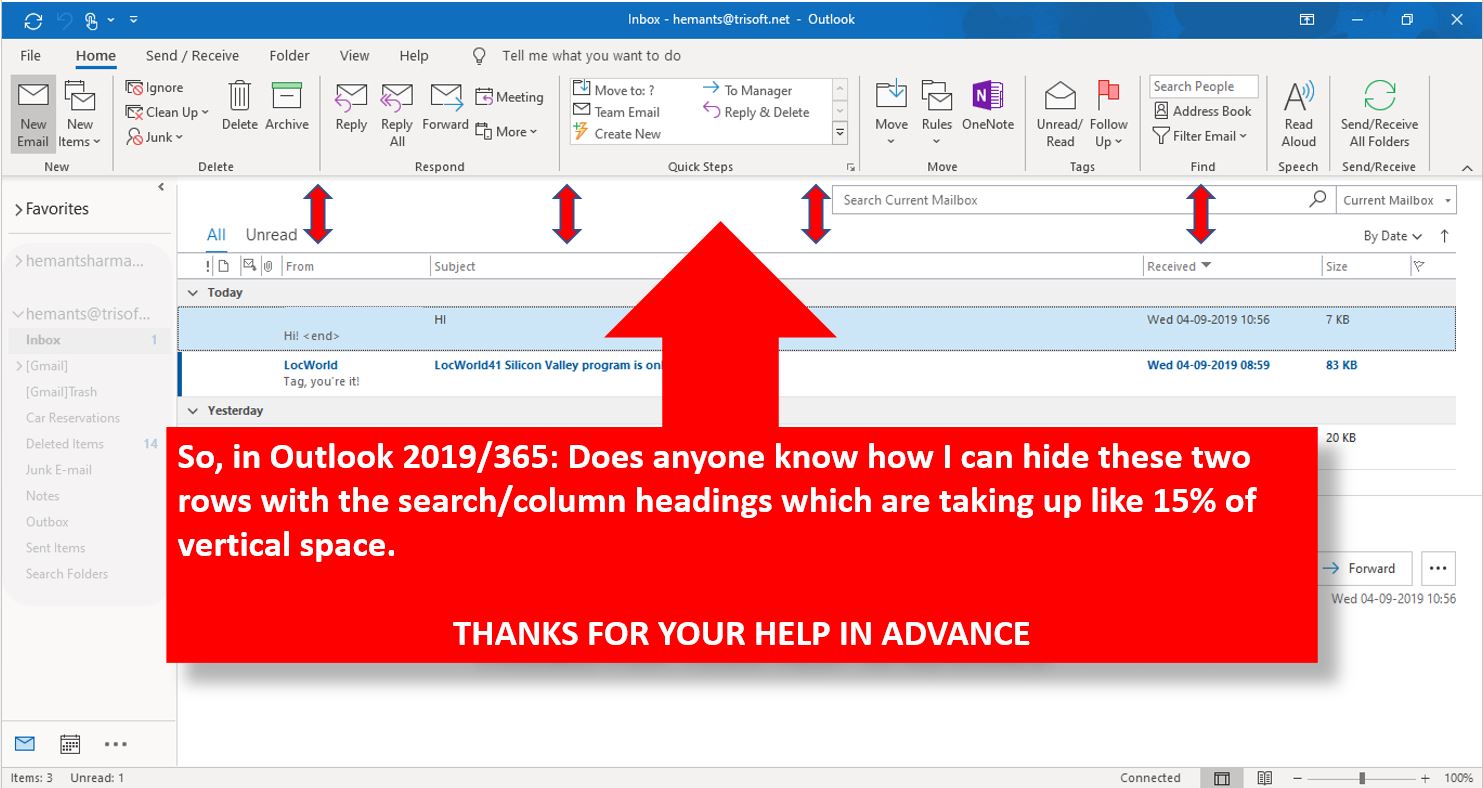Click the Read Aloud speech button
The width and height of the screenshot is (1483, 788).
click(1298, 114)
